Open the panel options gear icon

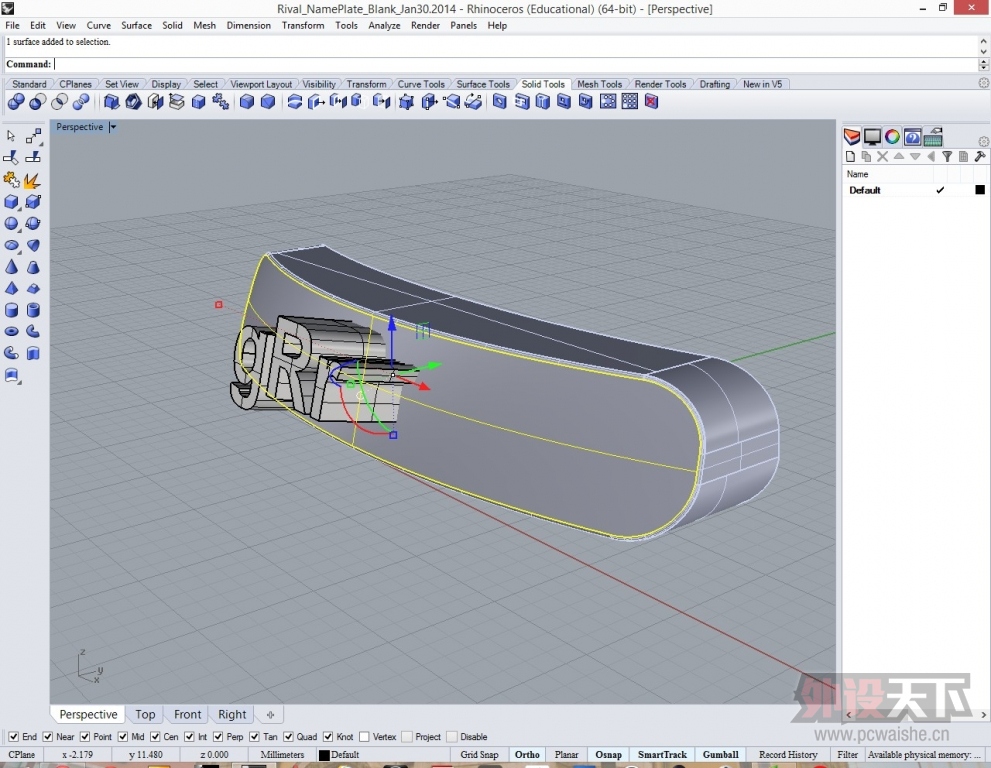click(983, 142)
